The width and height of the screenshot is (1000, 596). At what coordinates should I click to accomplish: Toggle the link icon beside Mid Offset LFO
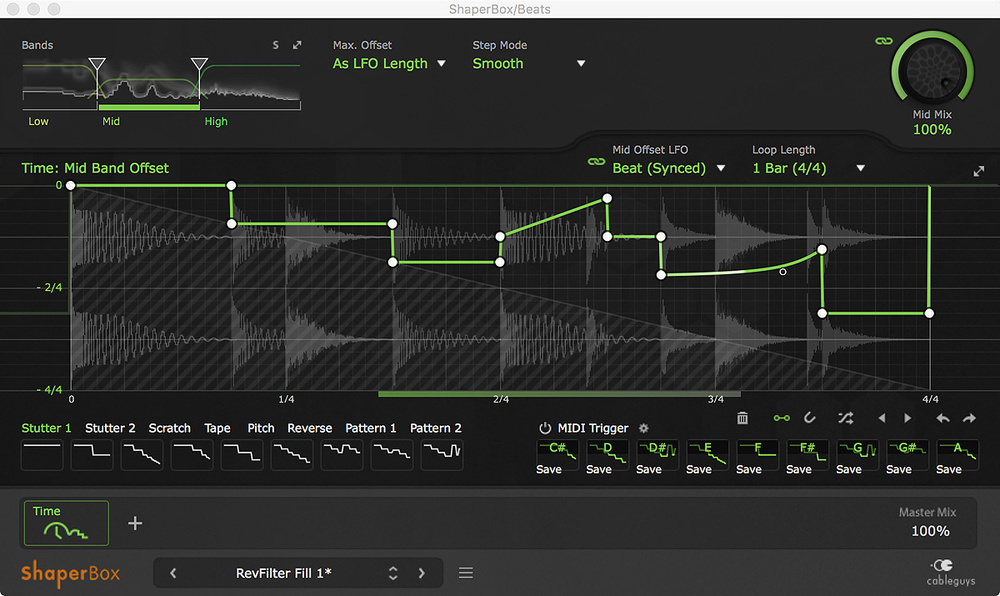click(596, 162)
